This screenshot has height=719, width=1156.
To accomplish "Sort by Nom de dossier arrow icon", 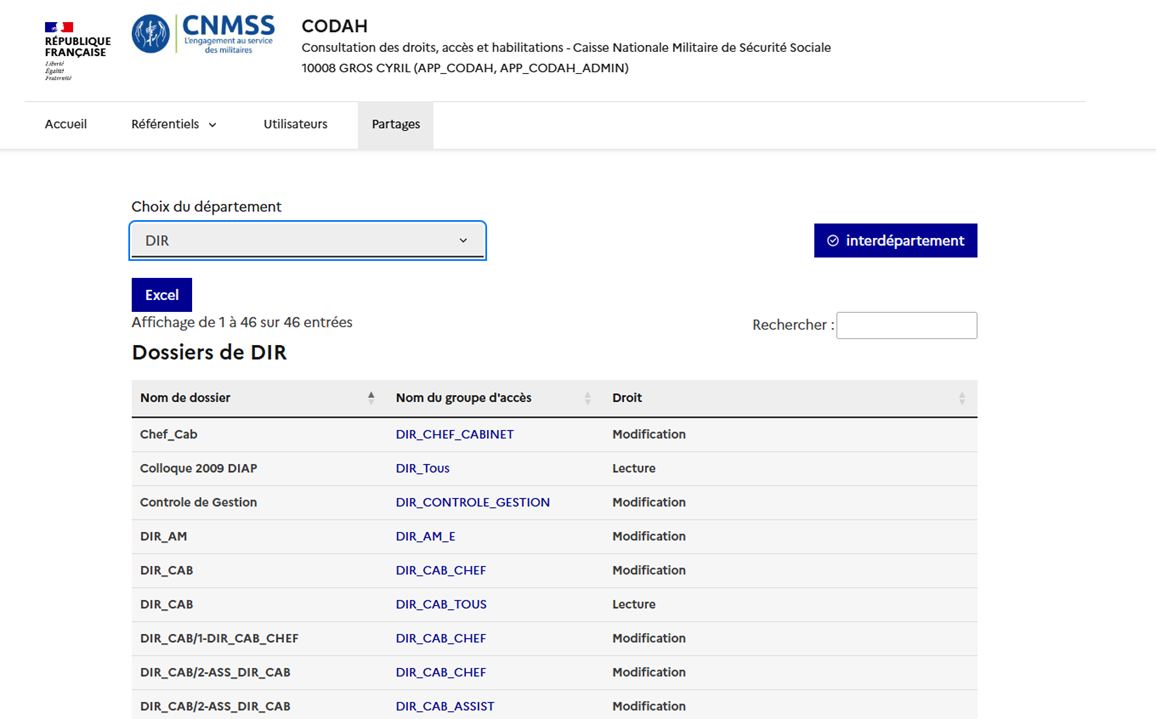I will [371, 398].
